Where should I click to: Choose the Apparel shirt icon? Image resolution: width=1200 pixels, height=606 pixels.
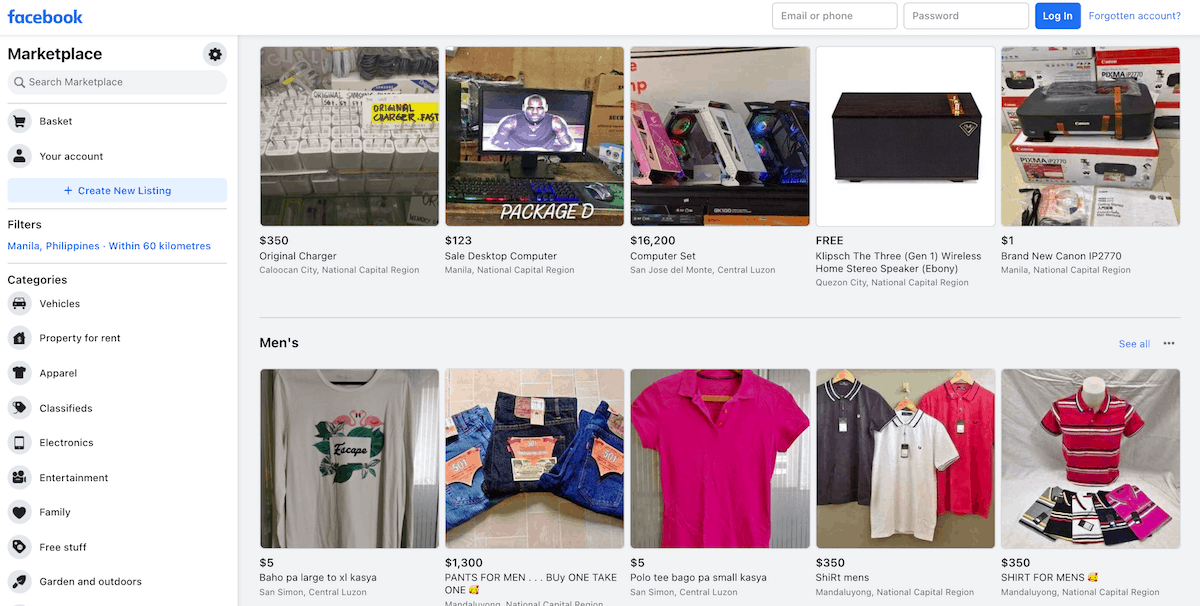19,373
